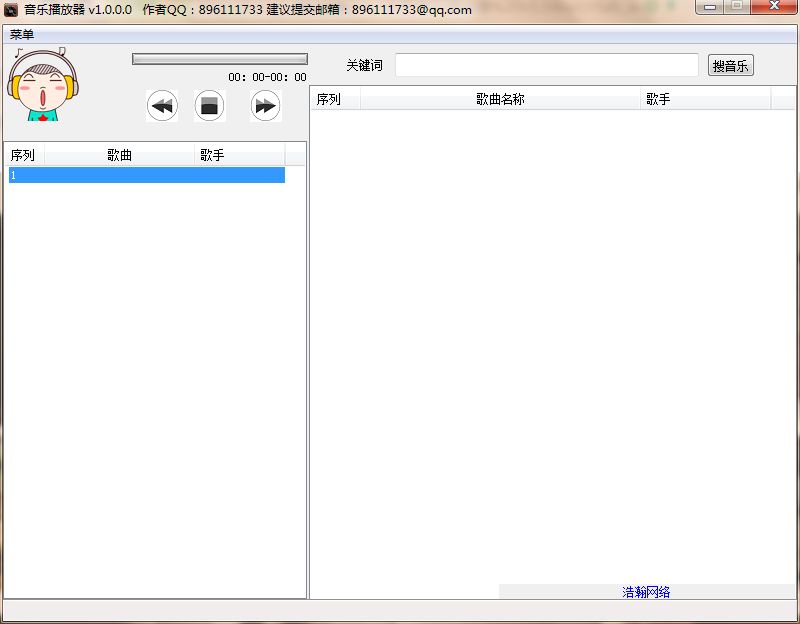Click the app icon in title bar
800x624 pixels.
tap(11, 10)
